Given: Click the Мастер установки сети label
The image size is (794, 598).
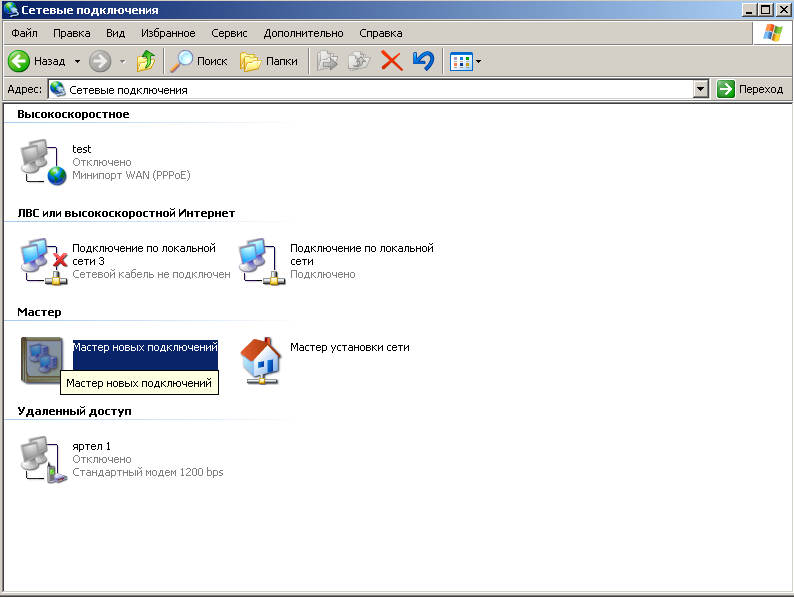Looking at the screenshot, I should tap(349, 347).
